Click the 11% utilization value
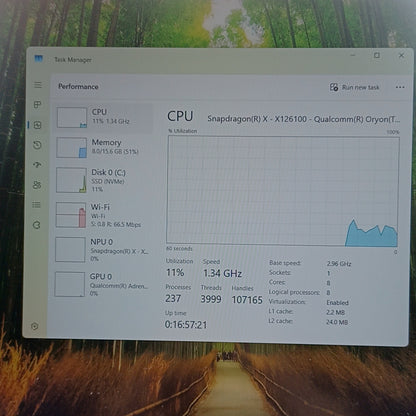 [175, 273]
